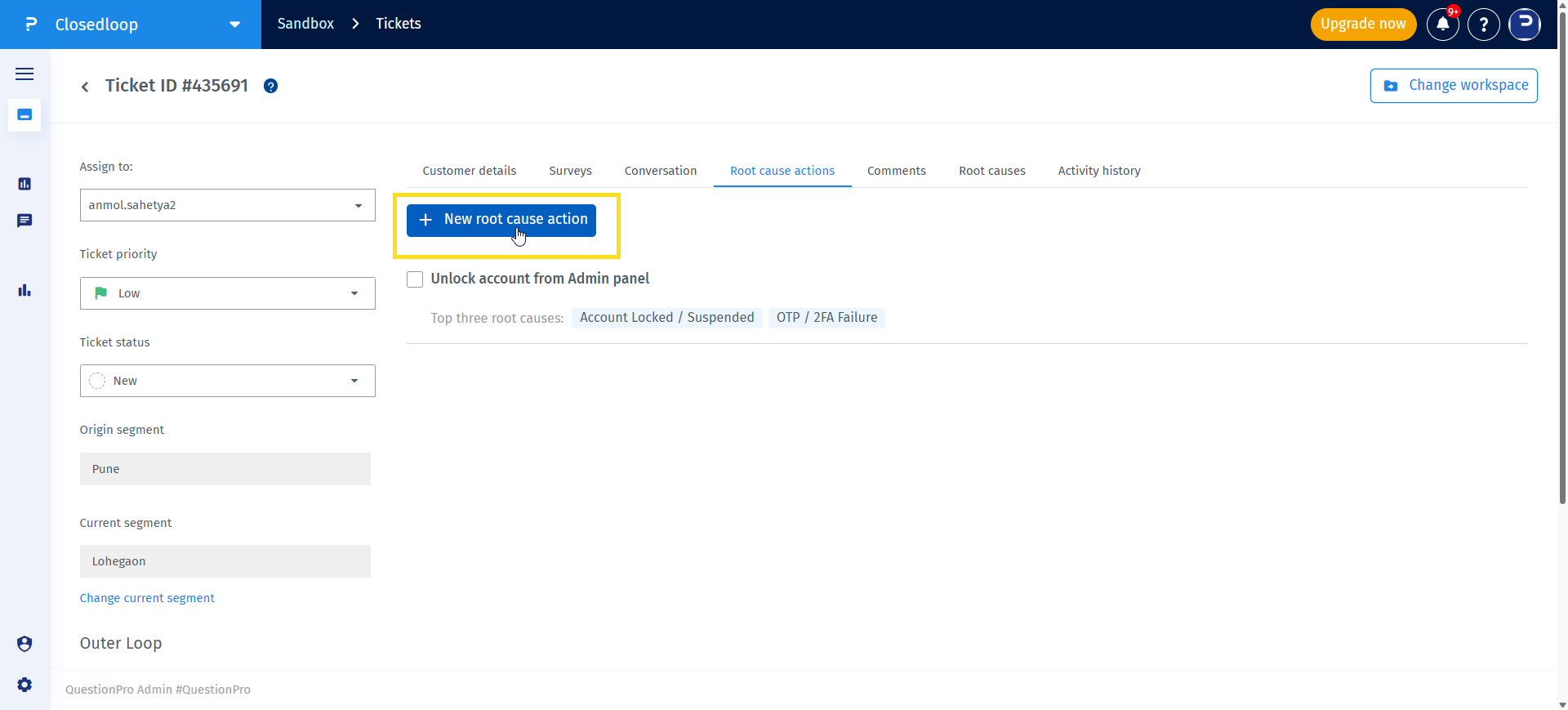Viewport: 1568px width, 710px height.
Task: Switch to Root causes tab
Action: 992,171
